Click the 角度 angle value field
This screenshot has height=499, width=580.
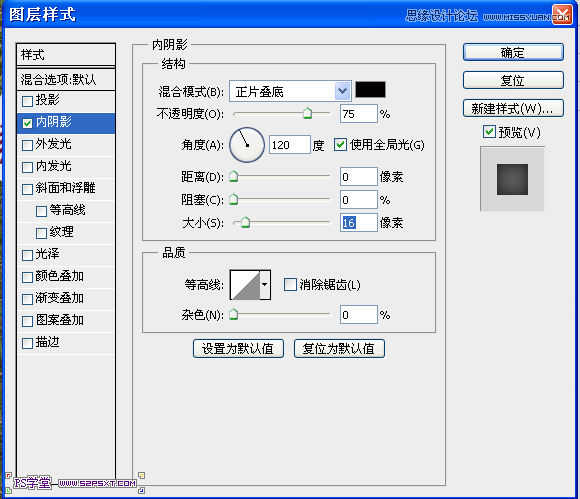tap(290, 145)
